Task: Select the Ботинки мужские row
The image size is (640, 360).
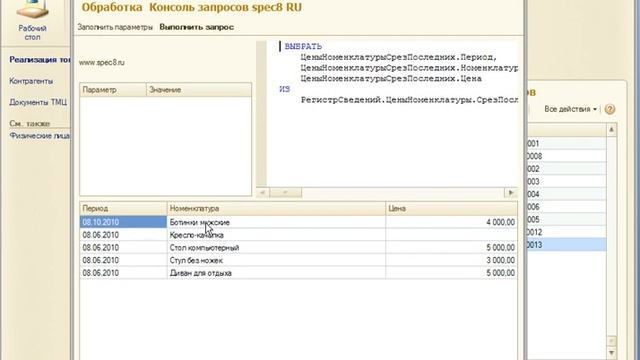Action: (298, 222)
